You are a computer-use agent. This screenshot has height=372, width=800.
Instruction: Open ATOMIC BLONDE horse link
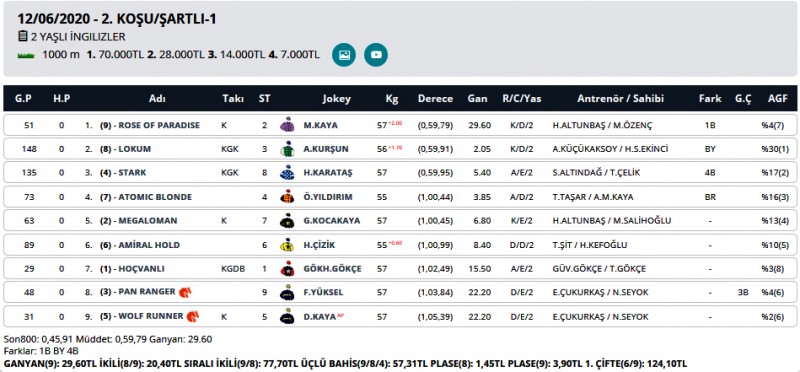(x=155, y=197)
